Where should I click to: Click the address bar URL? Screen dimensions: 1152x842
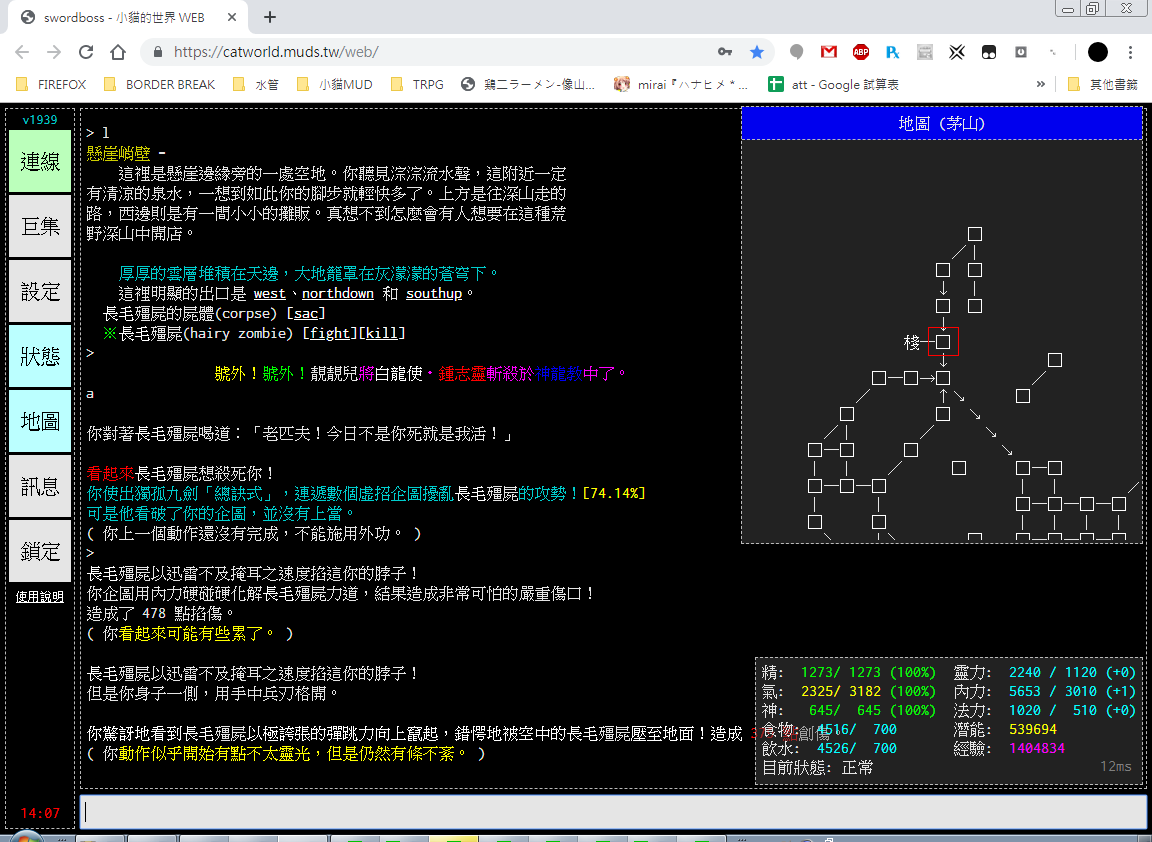pyautogui.click(x=276, y=52)
